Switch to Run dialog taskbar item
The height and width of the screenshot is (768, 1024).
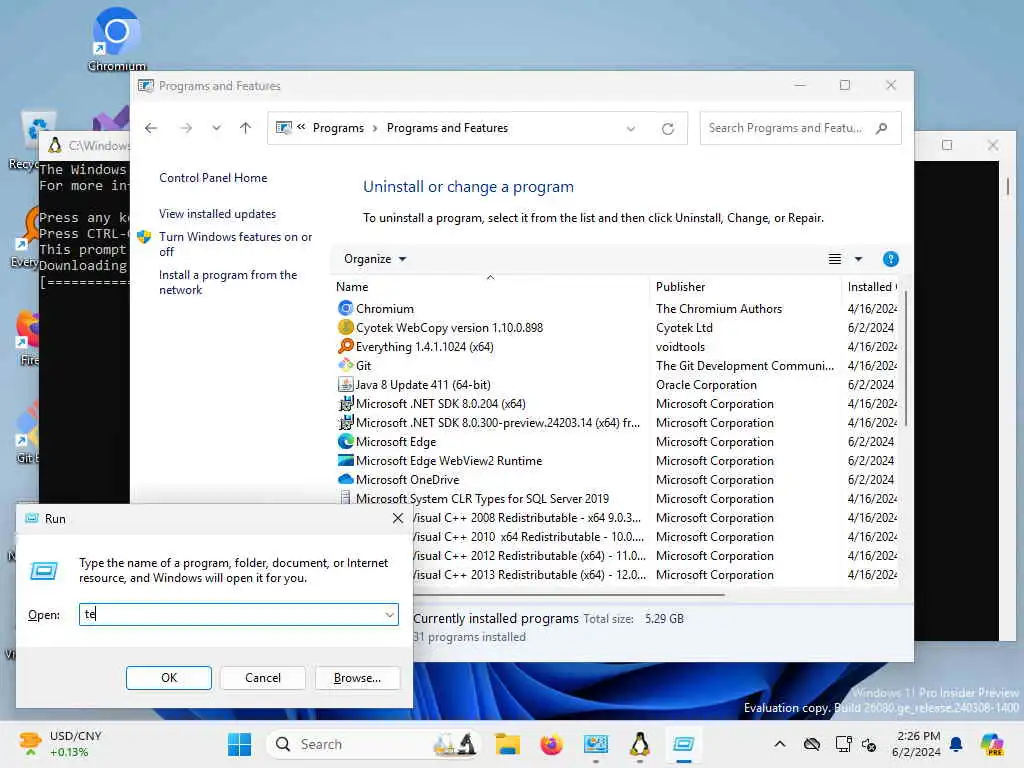click(684, 744)
